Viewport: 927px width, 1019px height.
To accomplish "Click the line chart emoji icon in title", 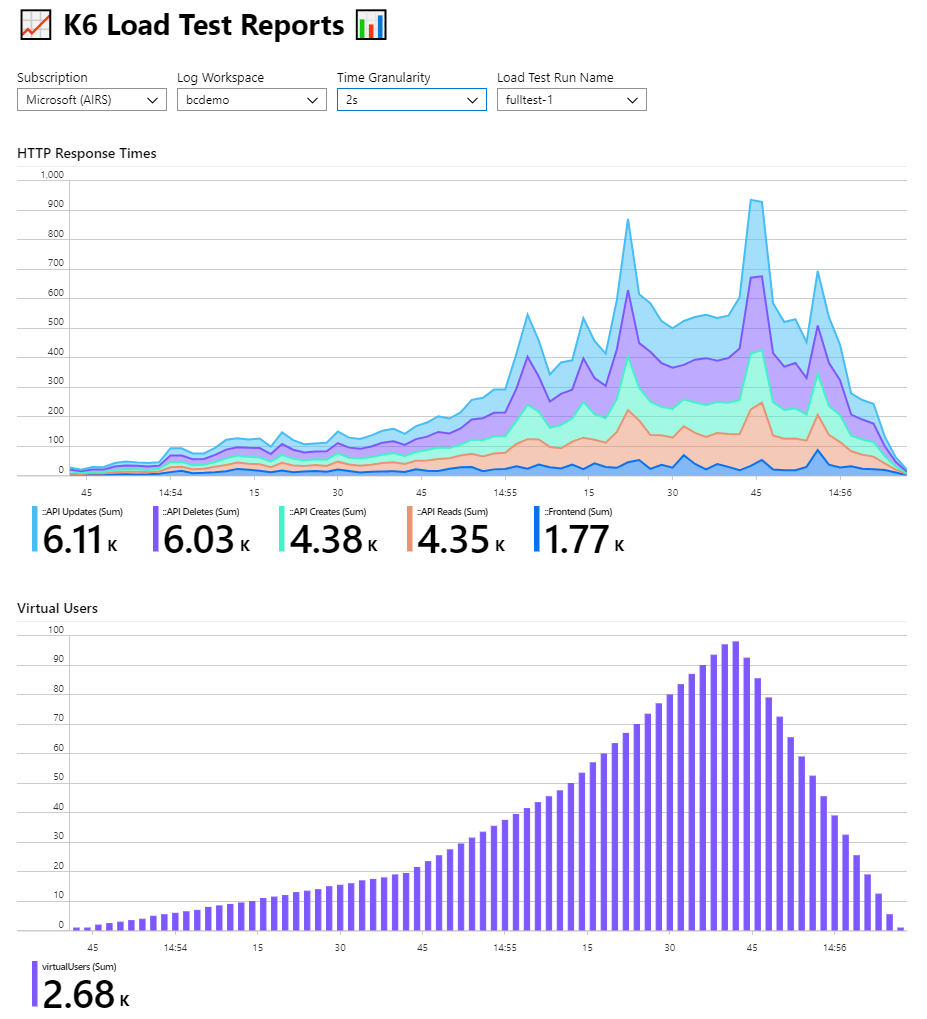I will pyautogui.click(x=35, y=26).
